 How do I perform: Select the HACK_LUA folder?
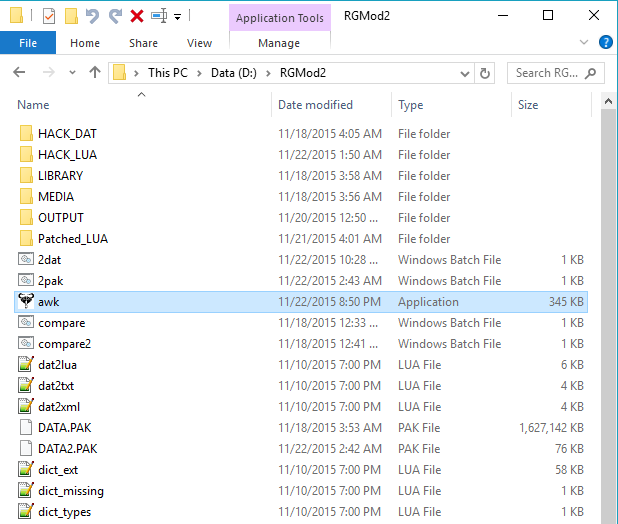[67, 155]
